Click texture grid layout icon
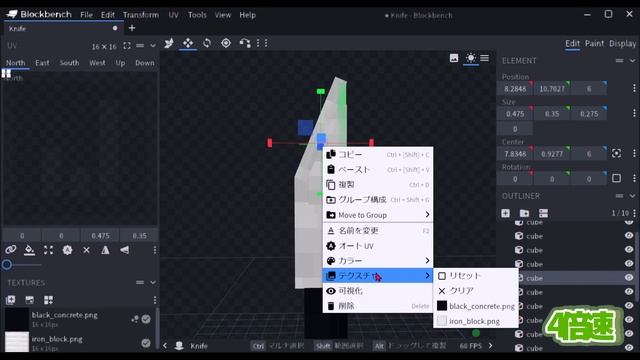Image resolution: width=640 pixels, height=360 pixels. point(48,300)
